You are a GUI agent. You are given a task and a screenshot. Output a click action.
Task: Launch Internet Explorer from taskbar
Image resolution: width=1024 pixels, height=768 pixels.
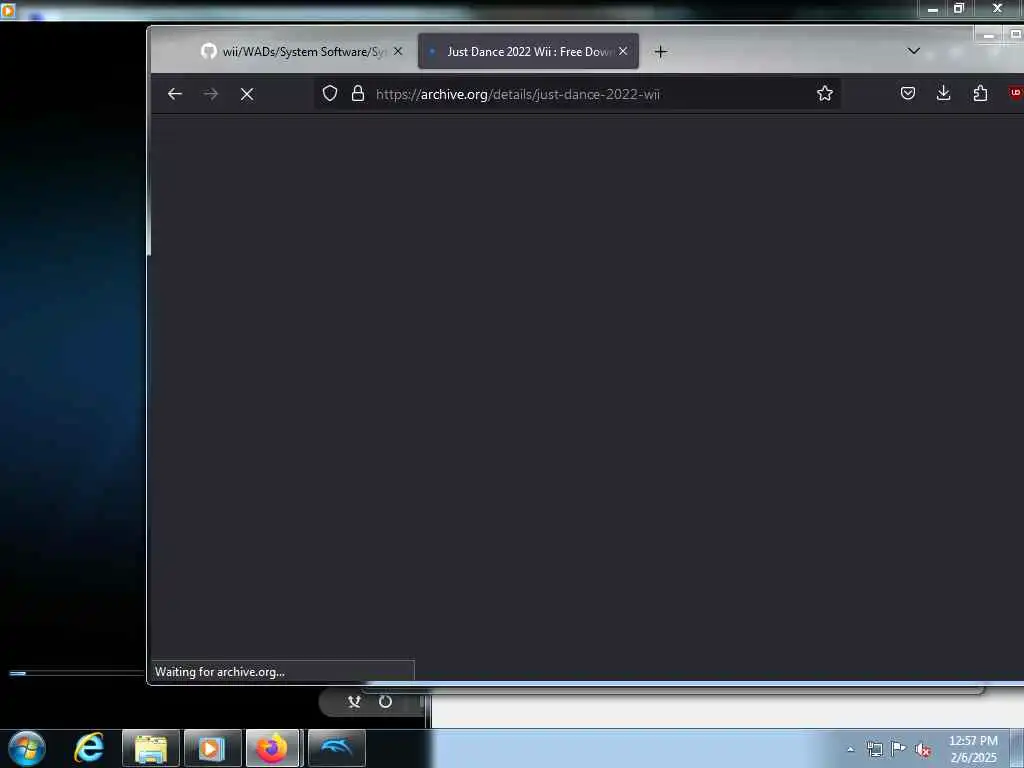[x=89, y=748]
